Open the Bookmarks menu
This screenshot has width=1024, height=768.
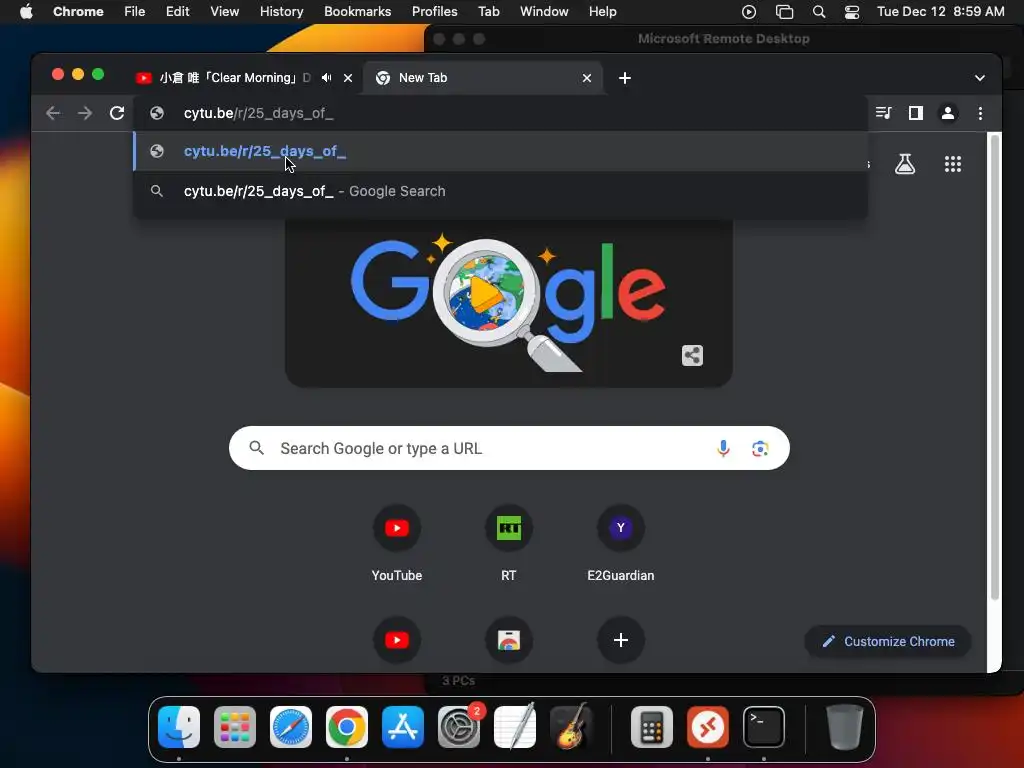pos(357,12)
